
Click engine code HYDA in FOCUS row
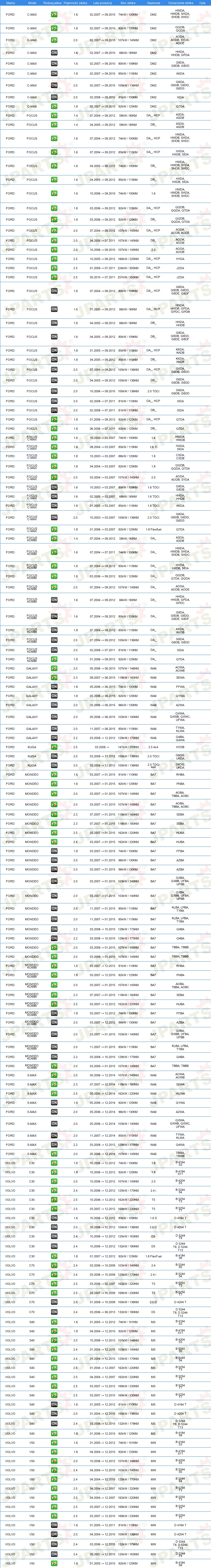[180, 259]
